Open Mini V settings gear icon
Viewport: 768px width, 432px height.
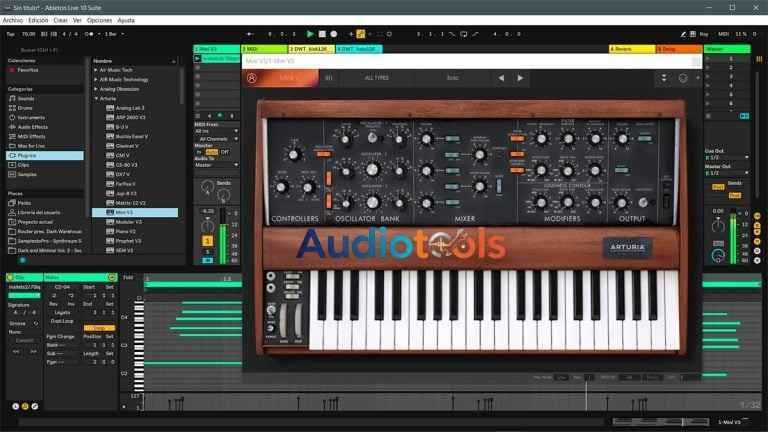[x=683, y=78]
